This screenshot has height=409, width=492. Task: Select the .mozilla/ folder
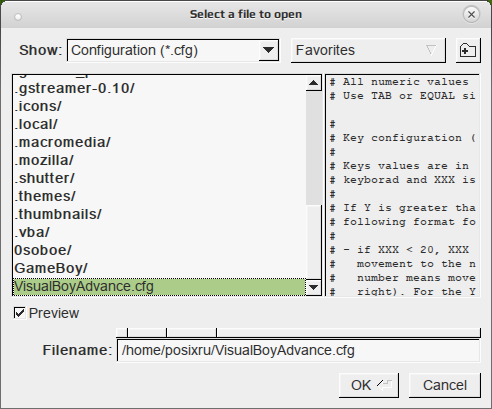tap(159, 160)
